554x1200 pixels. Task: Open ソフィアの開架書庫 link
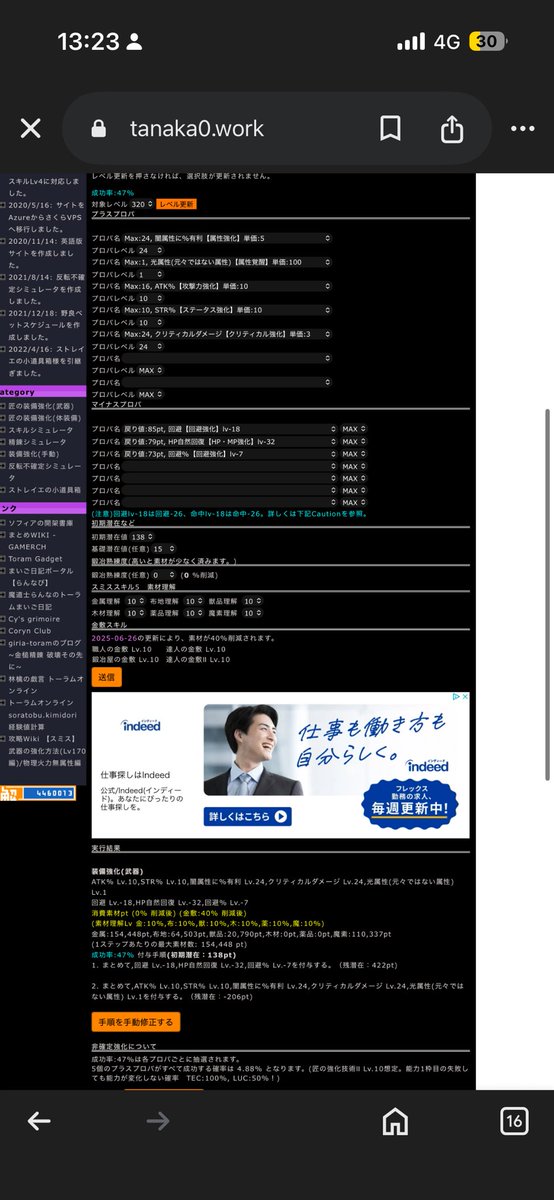41,522
